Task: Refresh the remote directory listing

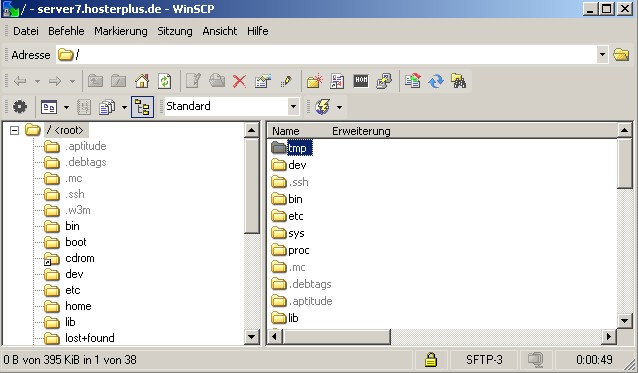Action: point(164,81)
